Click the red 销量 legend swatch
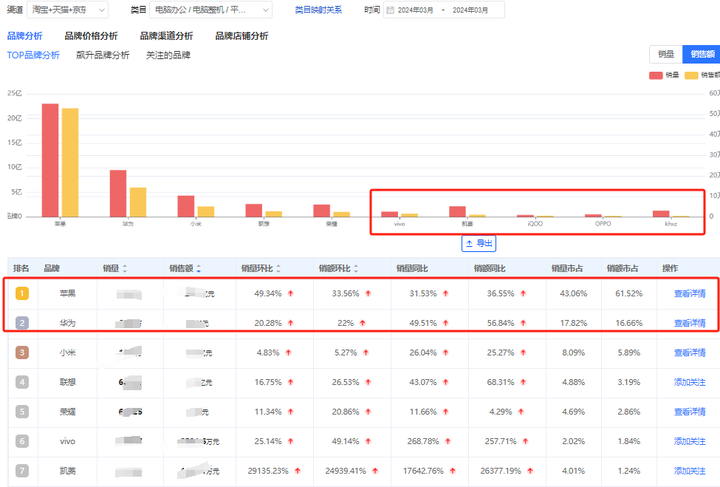 tap(656, 75)
